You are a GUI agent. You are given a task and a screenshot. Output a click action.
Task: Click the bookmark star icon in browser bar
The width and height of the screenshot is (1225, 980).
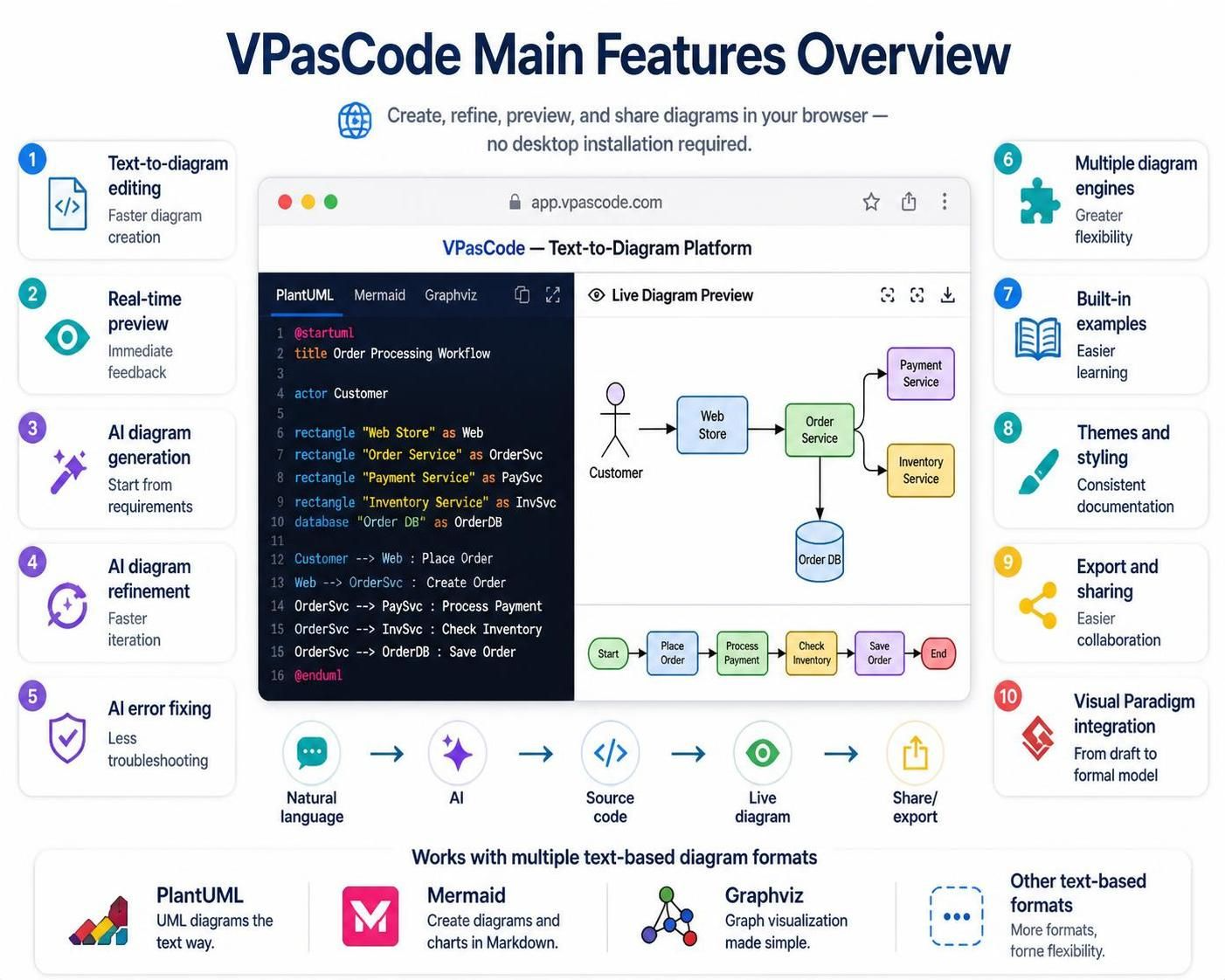coord(871,202)
